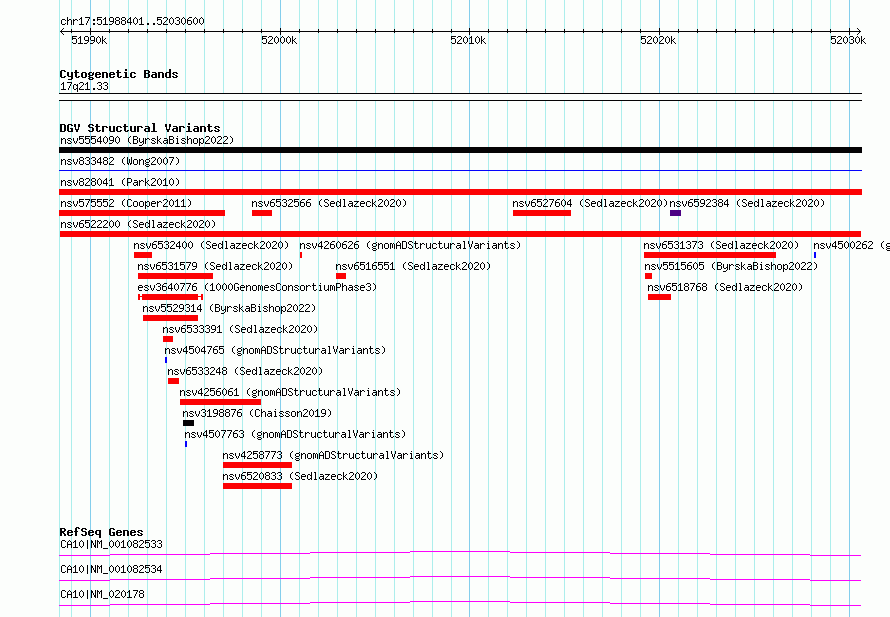Click the nsv6527604 (Sedlazeck2020) label
890x617 pixels.
[x=590, y=203]
